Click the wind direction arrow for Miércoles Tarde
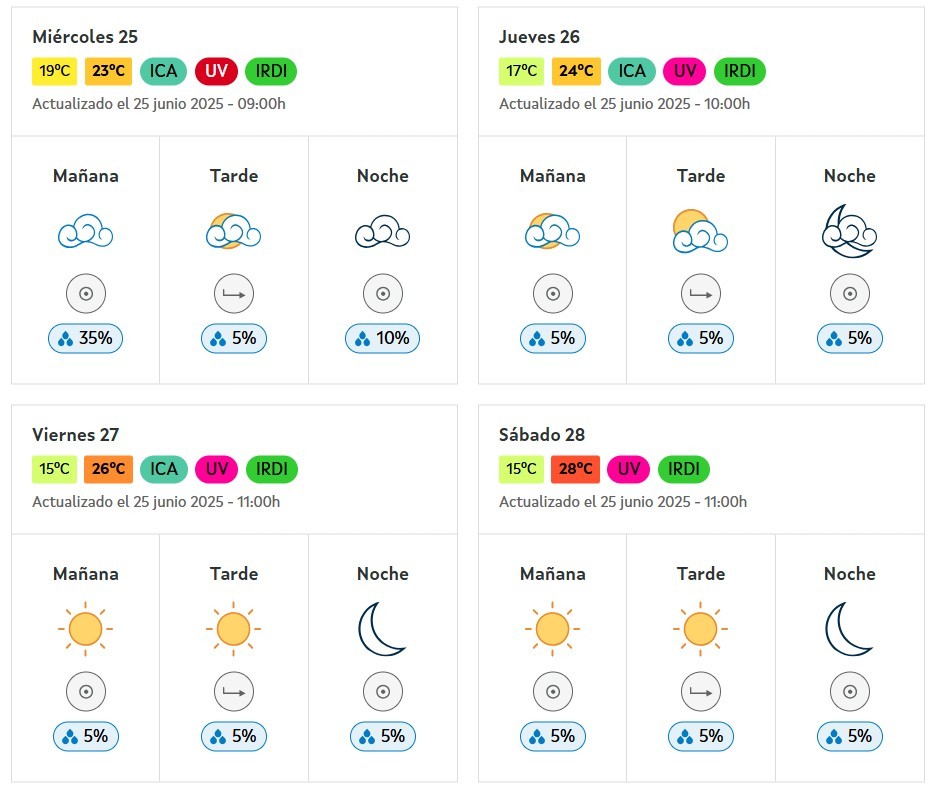 (234, 293)
